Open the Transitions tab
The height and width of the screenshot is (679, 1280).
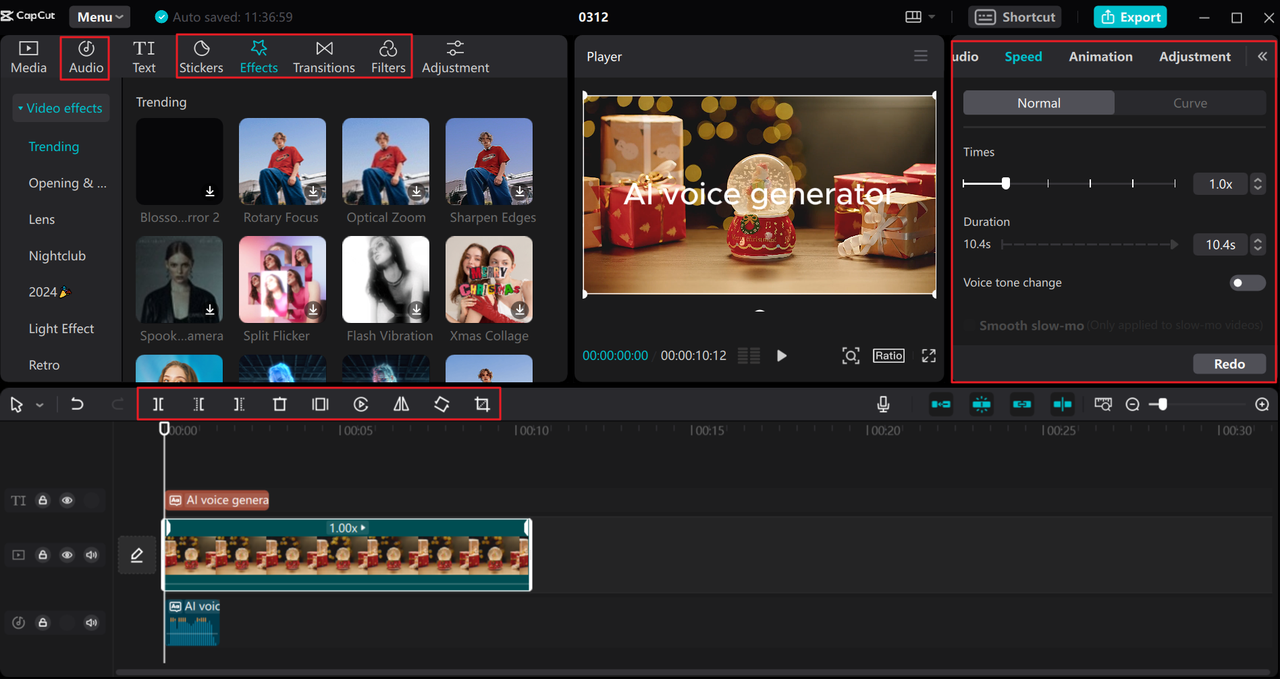coord(324,57)
